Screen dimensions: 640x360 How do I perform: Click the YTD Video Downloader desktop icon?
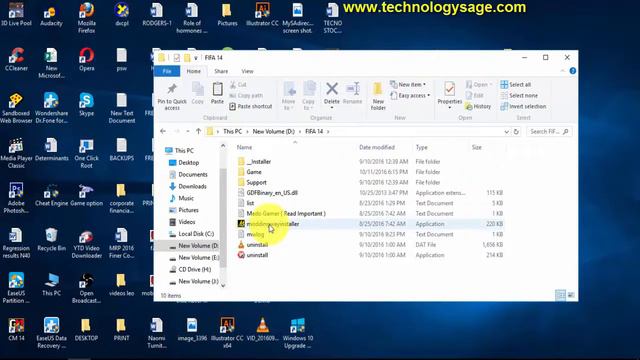click(x=87, y=244)
